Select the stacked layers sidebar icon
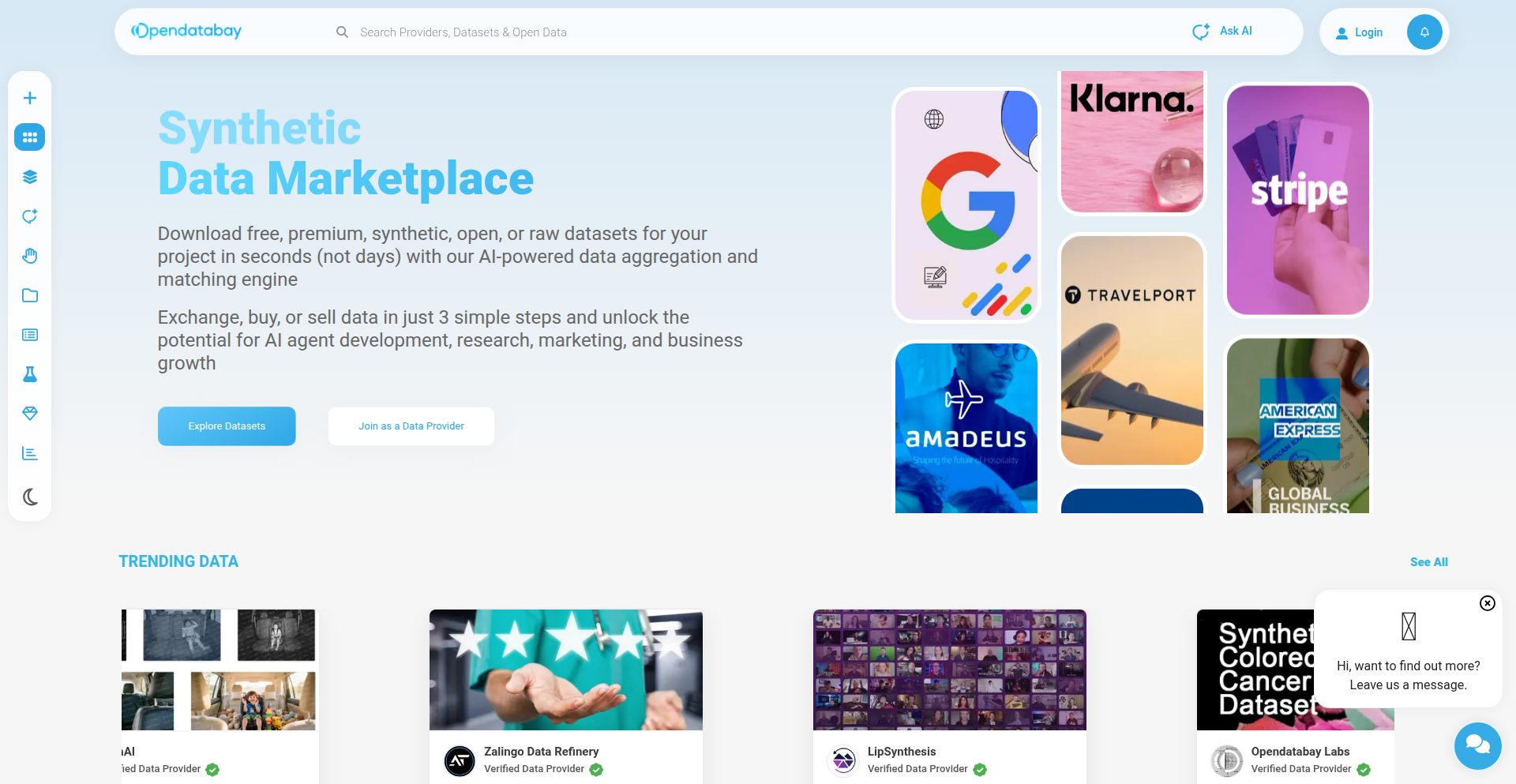 coord(30,177)
